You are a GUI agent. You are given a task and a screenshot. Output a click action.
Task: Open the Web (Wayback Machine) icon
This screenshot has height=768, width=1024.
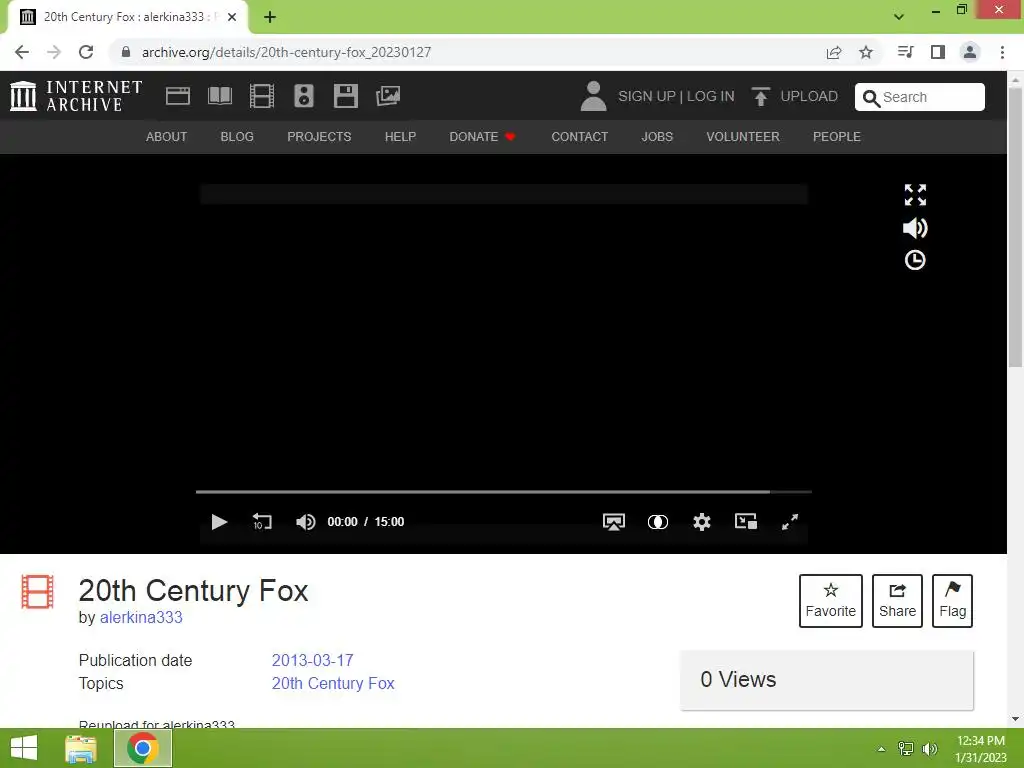point(178,96)
